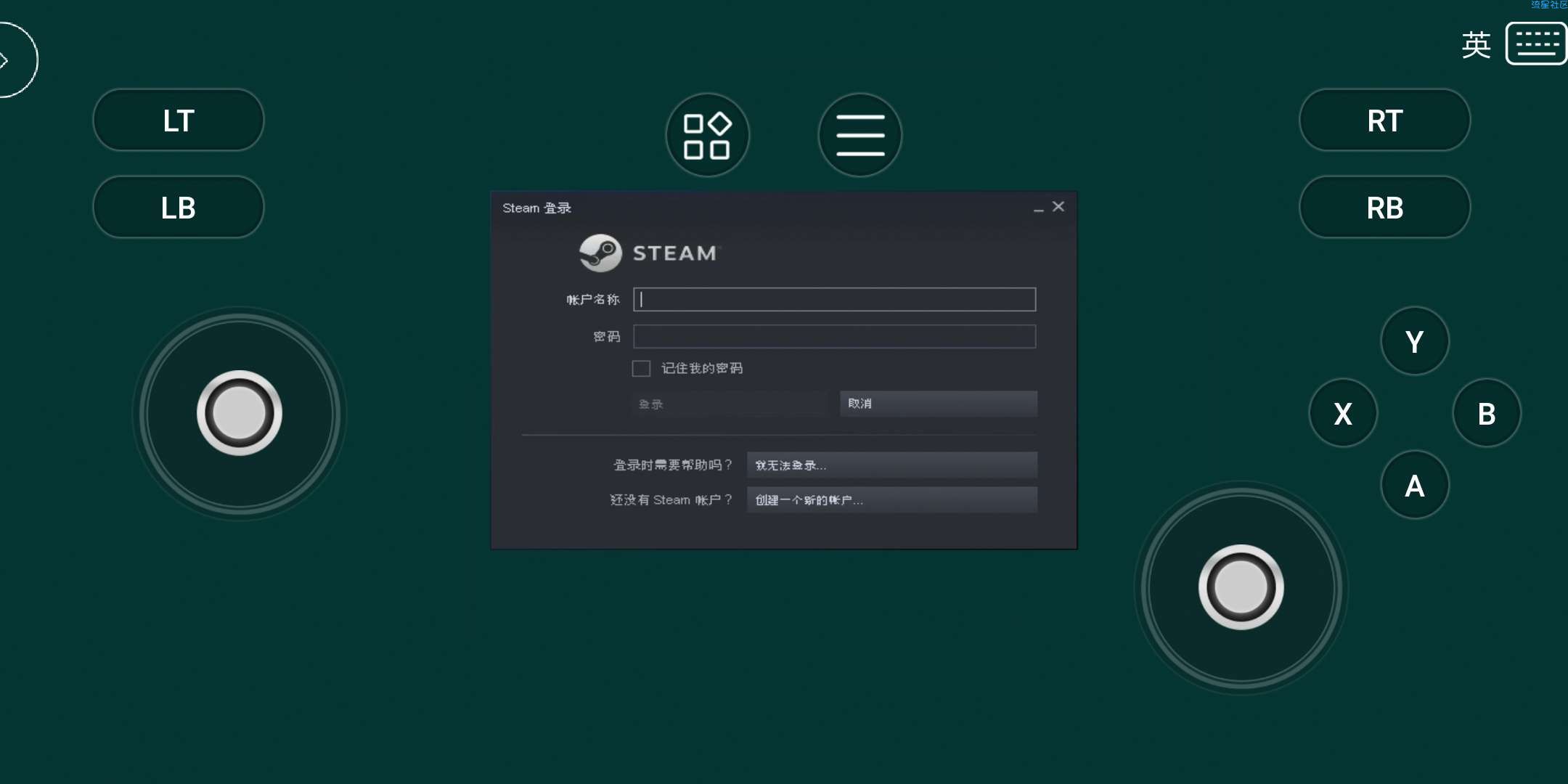Click the 我无法登录... button
The height and width of the screenshot is (784, 1568).
891,465
